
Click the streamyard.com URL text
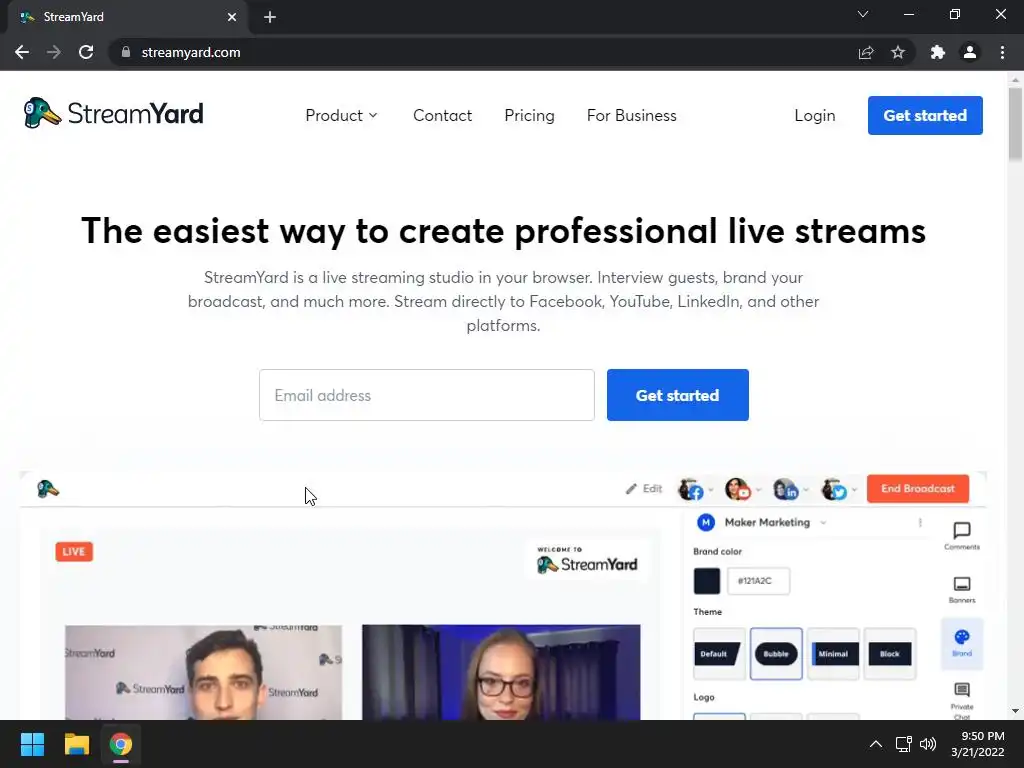point(191,52)
